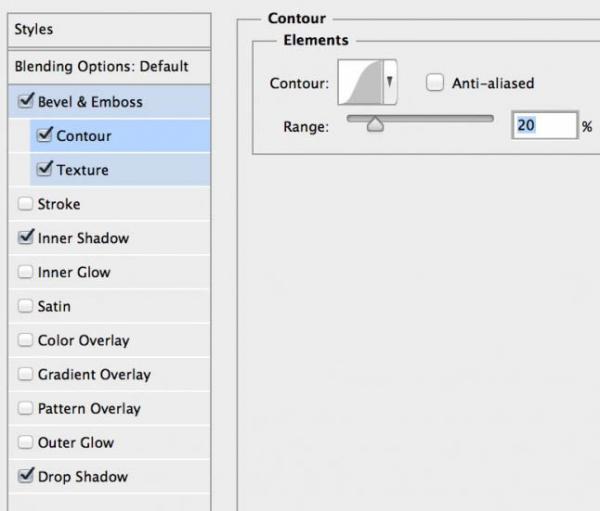
Task: Click the Range slider handle
Action: [375, 125]
